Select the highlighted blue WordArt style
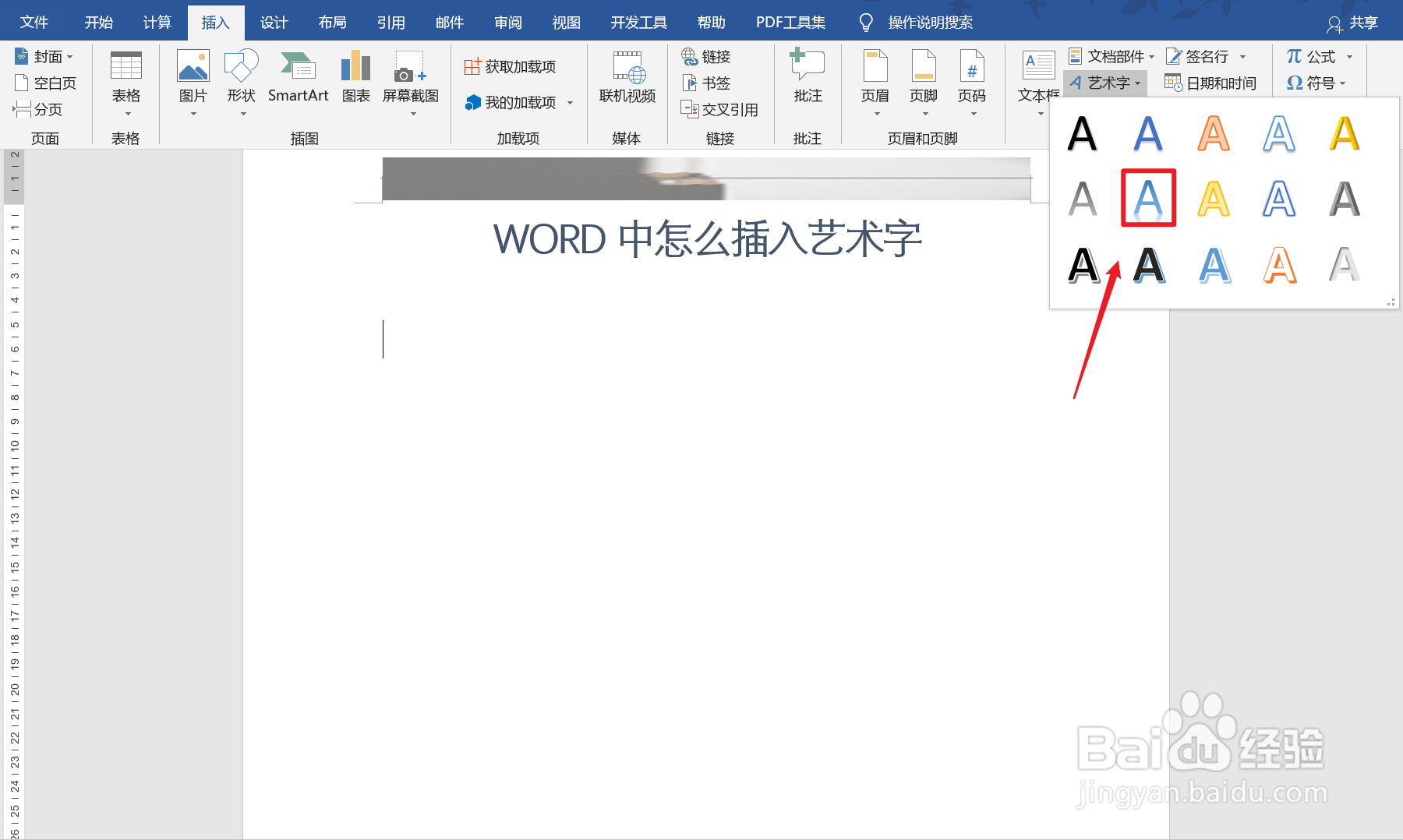Screen dimensions: 1403x840 [x=1147, y=199]
